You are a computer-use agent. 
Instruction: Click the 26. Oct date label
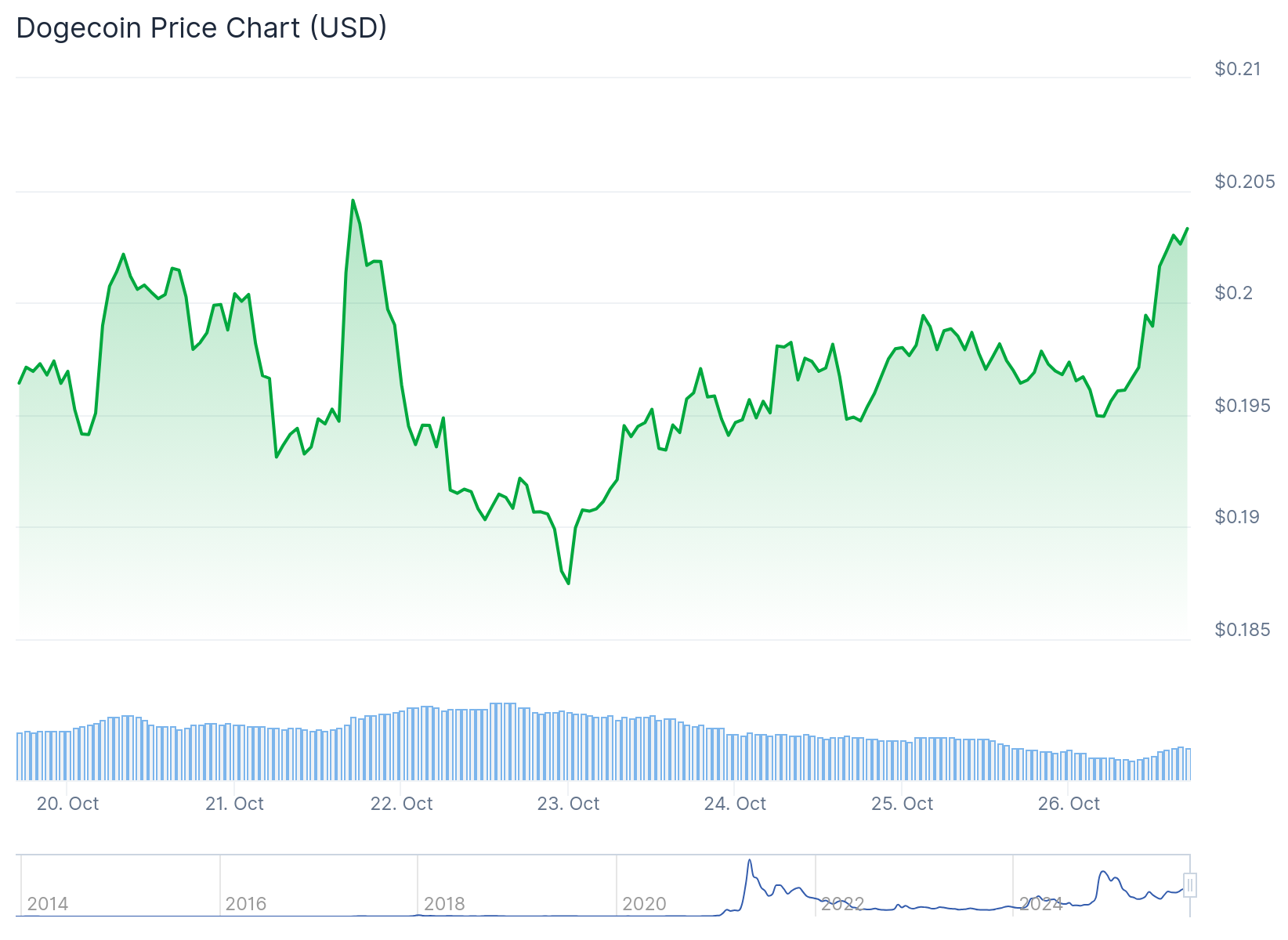[1069, 804]
